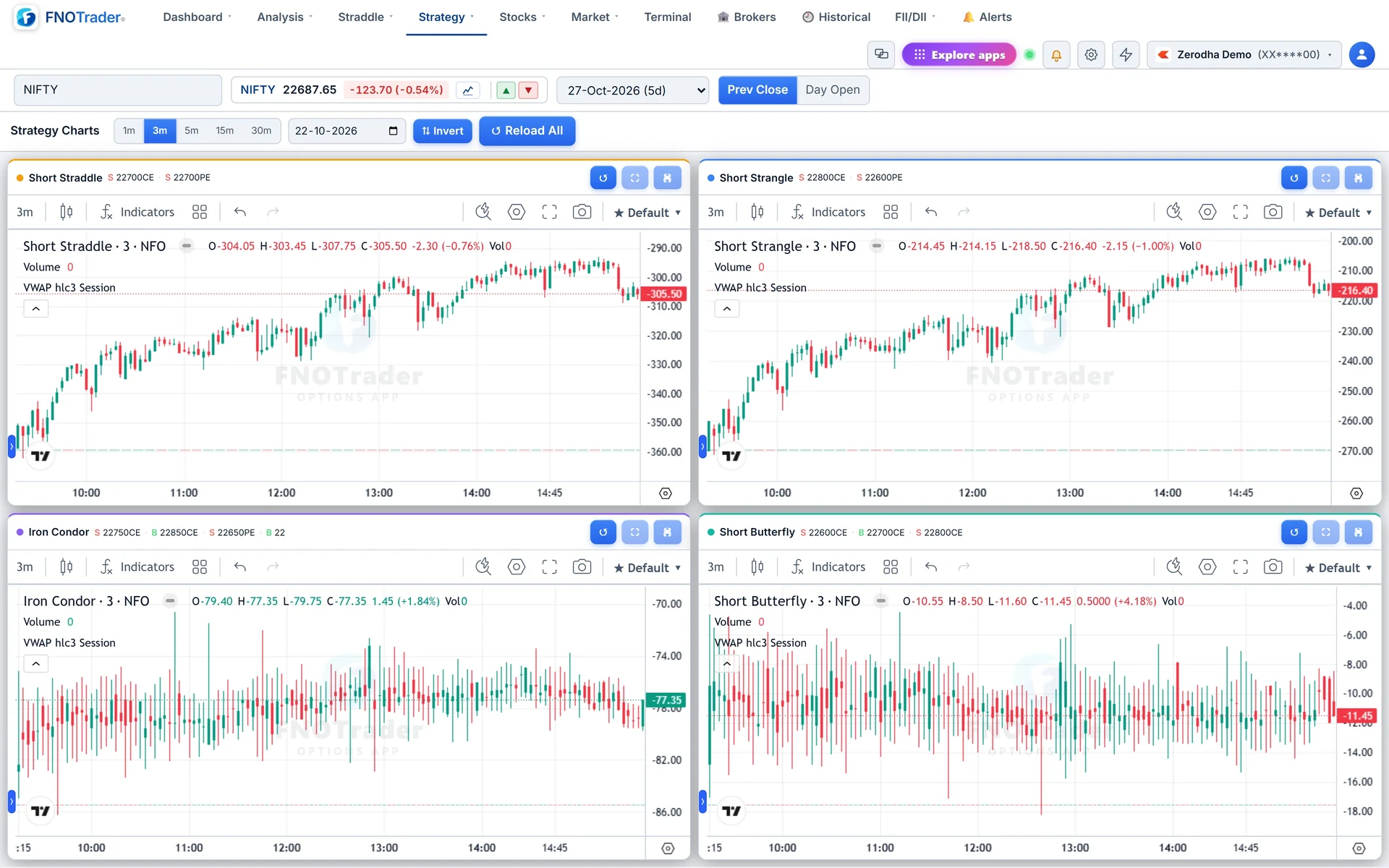Click the NIFTY symbol input field
1389x868 pixels.
pyautogui.click(x=118, y=90)
